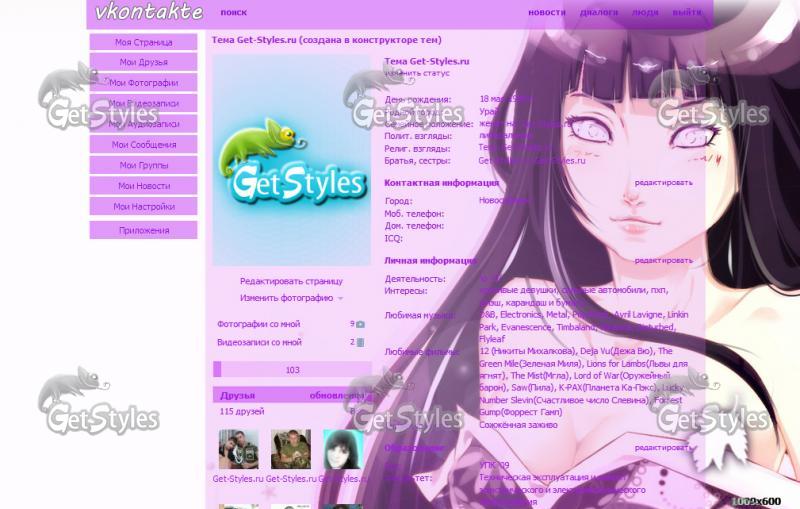
Task: Click Сожжённая заживо text entry
Action: pos(518,425)
